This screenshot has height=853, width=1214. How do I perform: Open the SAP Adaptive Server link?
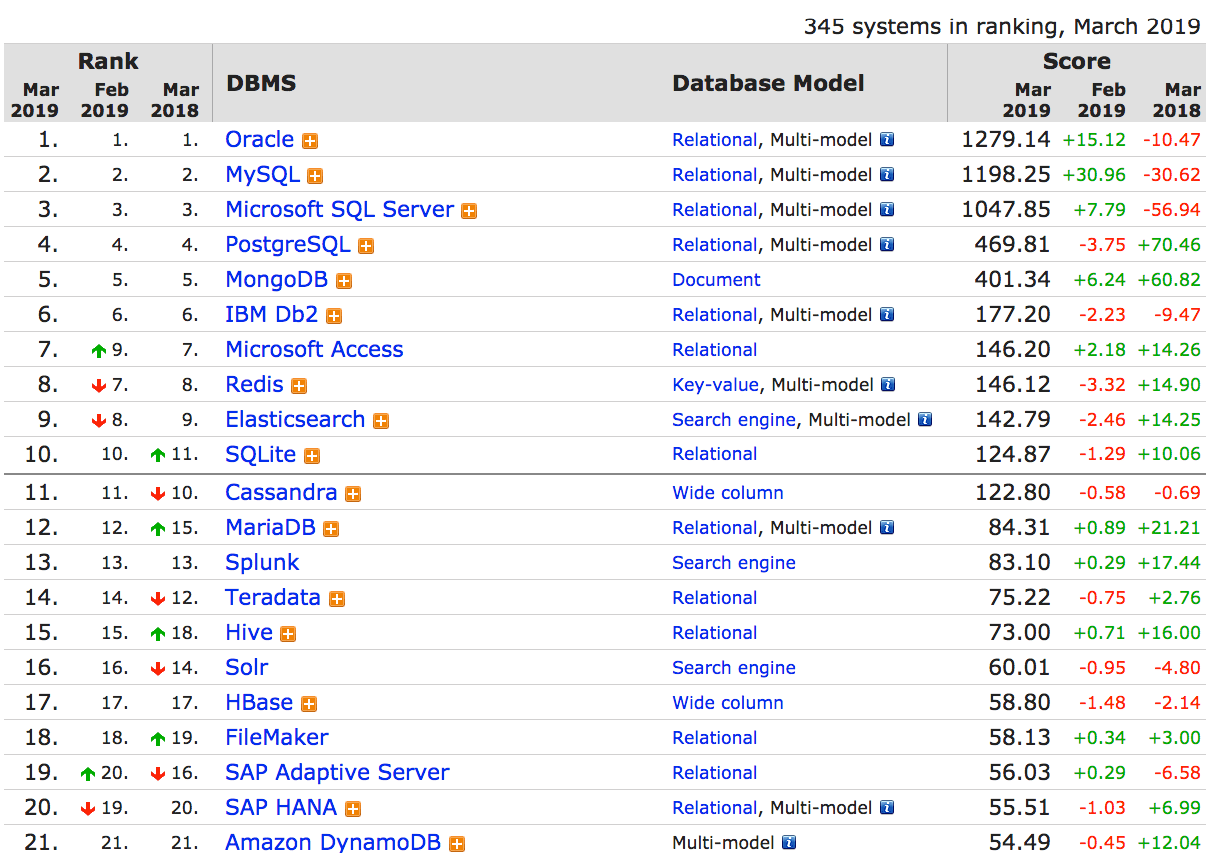(338, 772)
